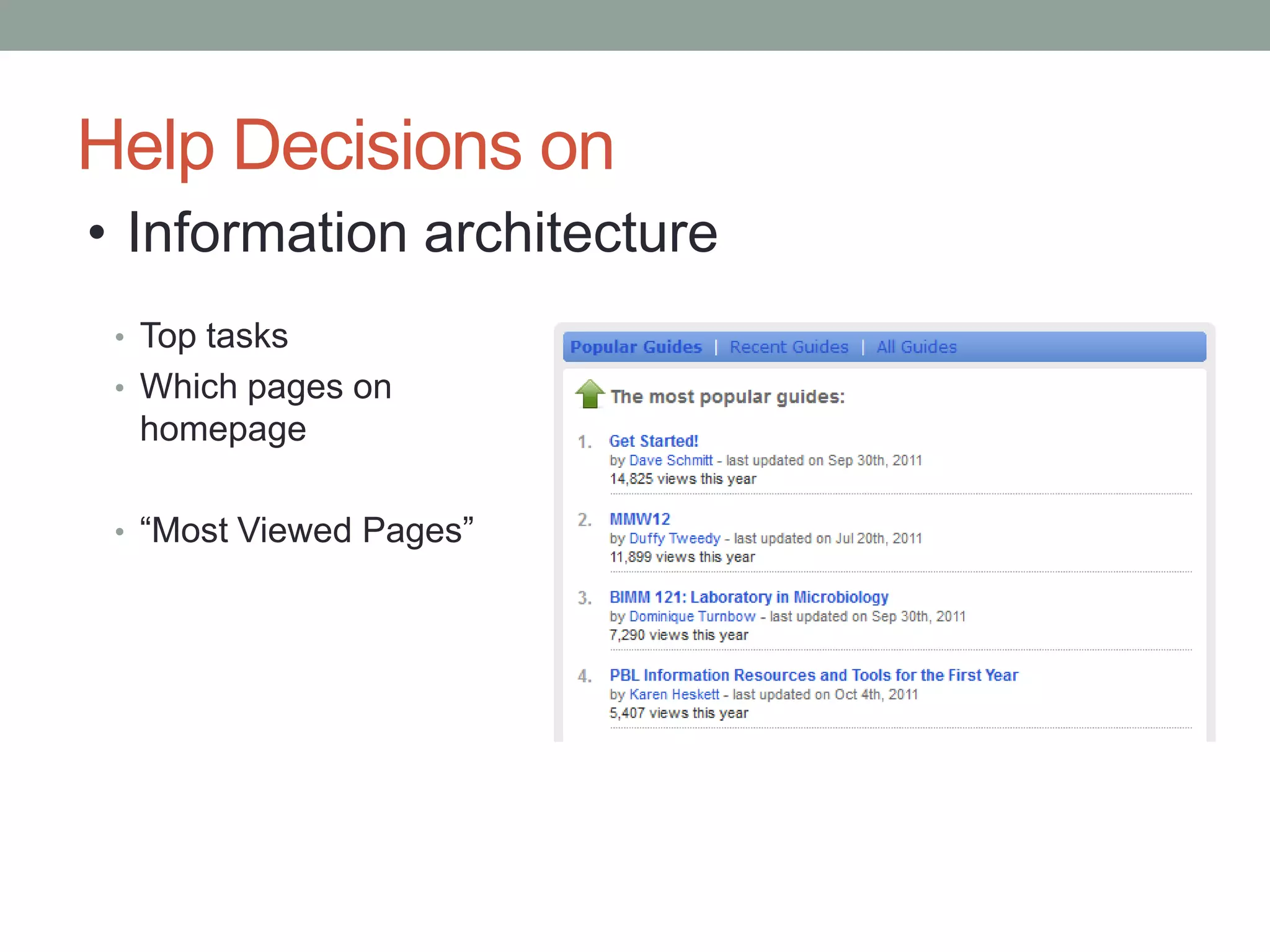The width and height of the screenshot is (1270, 952).
Task: Open the Popular Guides tab
Action: [636, 347]
